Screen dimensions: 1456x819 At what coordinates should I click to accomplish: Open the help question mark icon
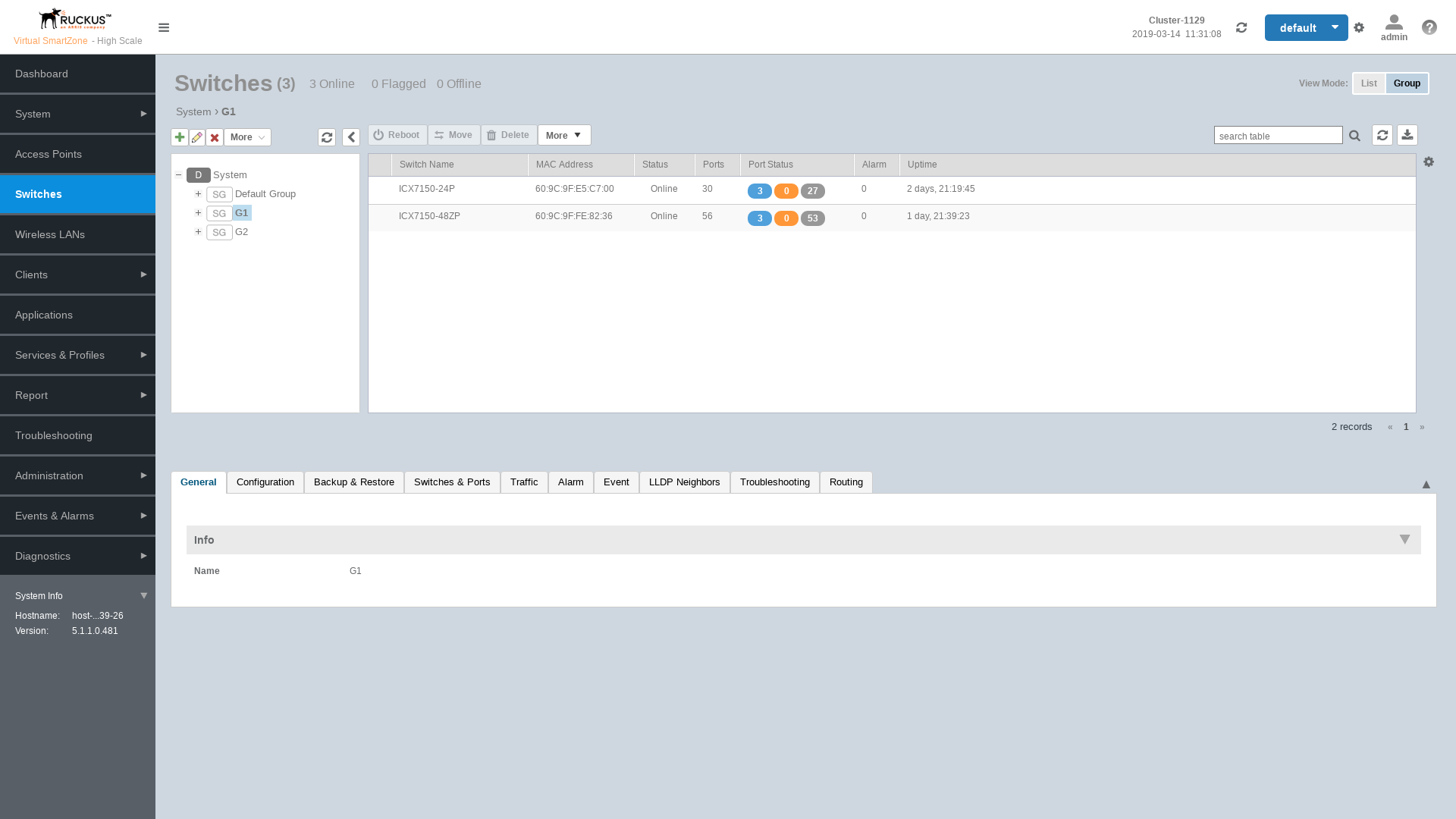click(1429, 27)
